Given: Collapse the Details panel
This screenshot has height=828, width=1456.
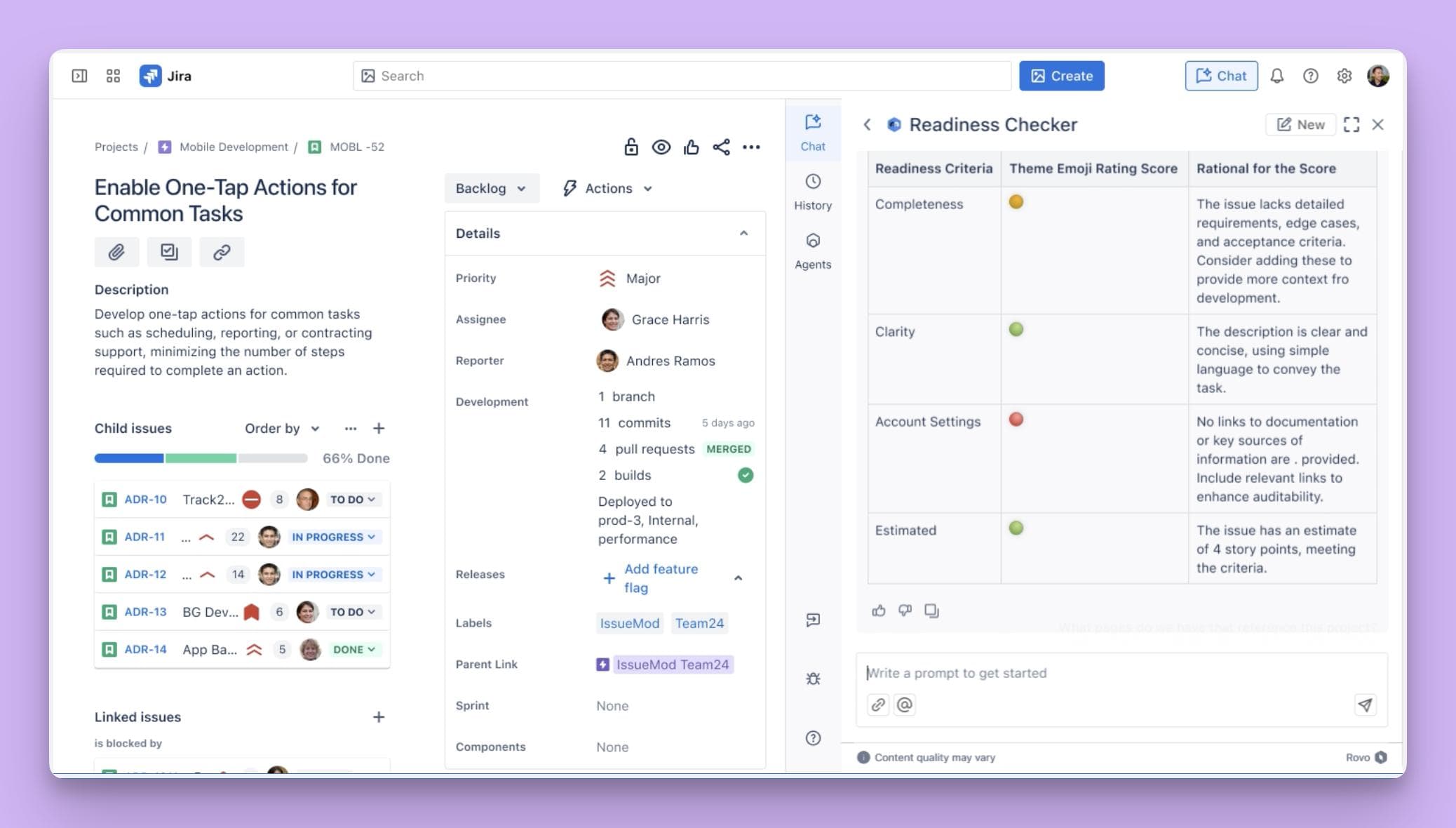Looking at the screenshot, I should pos(744,233).
